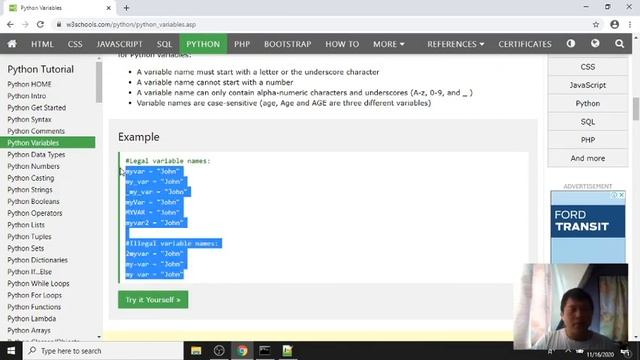This screenshot has height=360, width=640.
Task: Open the Windows Start menu
Action: click(11, 351)
